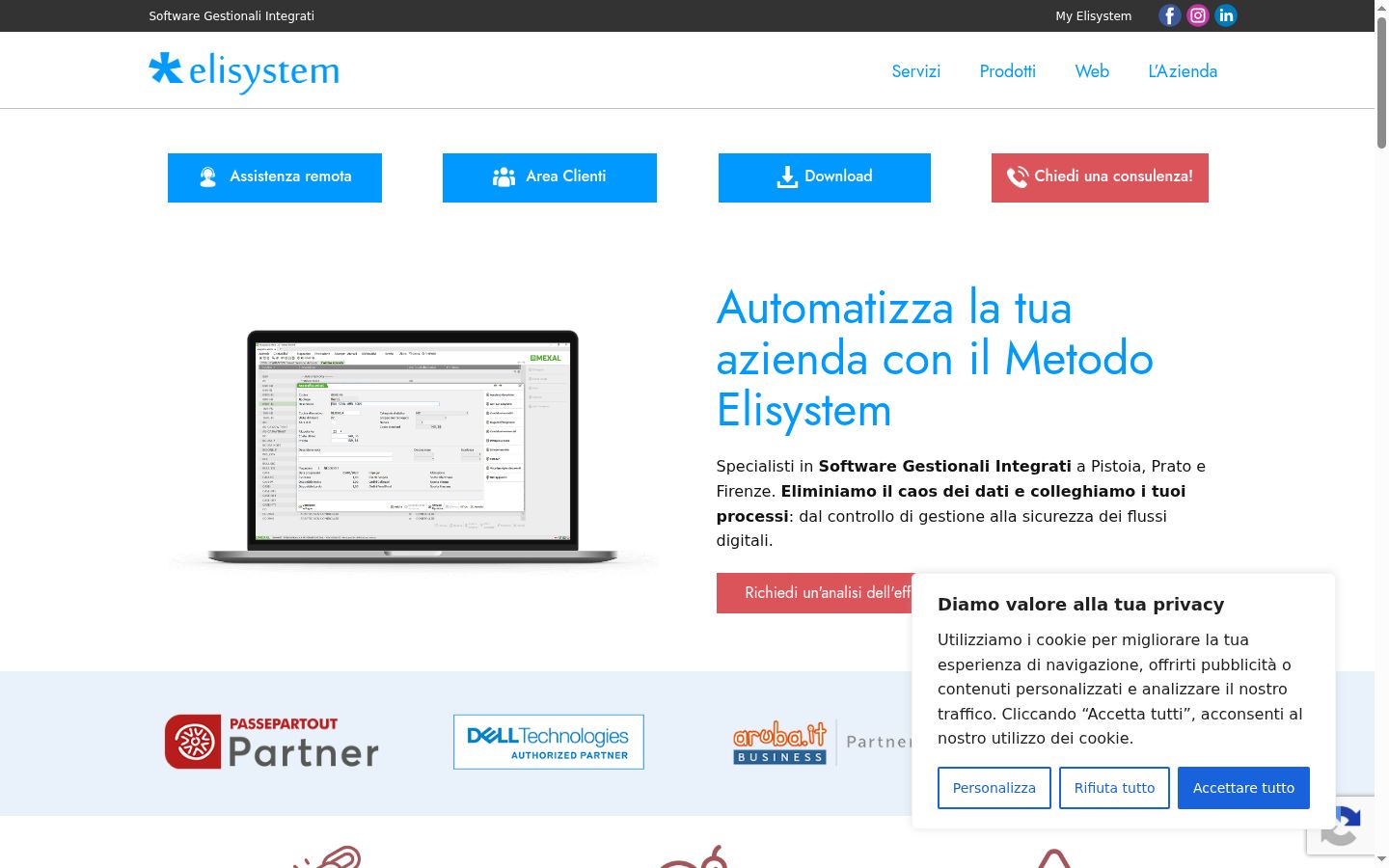1389x868 pixels.
Task: Open the Elisystem Instagram icon
Action: pyautogui.click(x=1198, y=15)
